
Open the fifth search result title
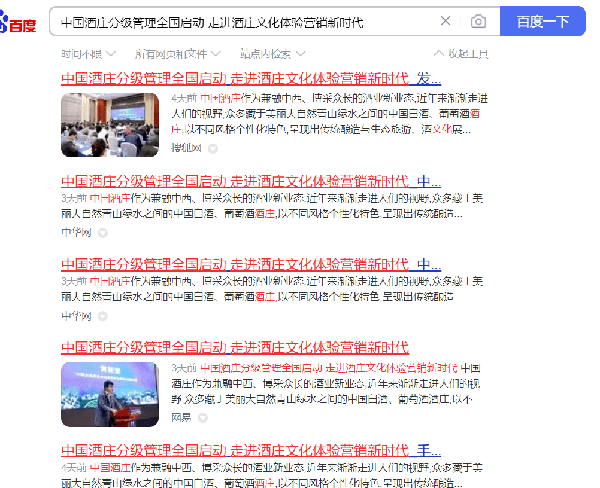[x=251, y=449]
